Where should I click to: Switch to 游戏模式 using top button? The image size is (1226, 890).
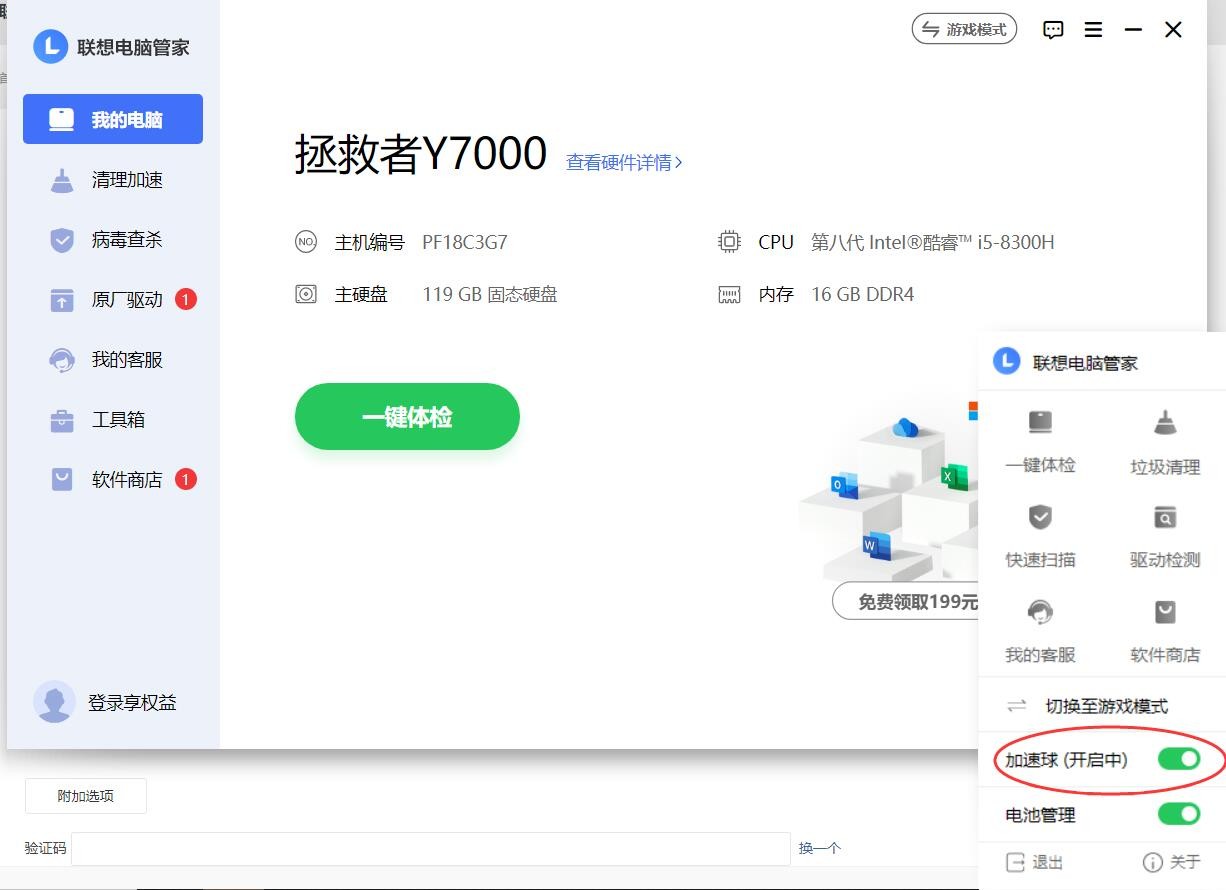click(x=964, y=30)
